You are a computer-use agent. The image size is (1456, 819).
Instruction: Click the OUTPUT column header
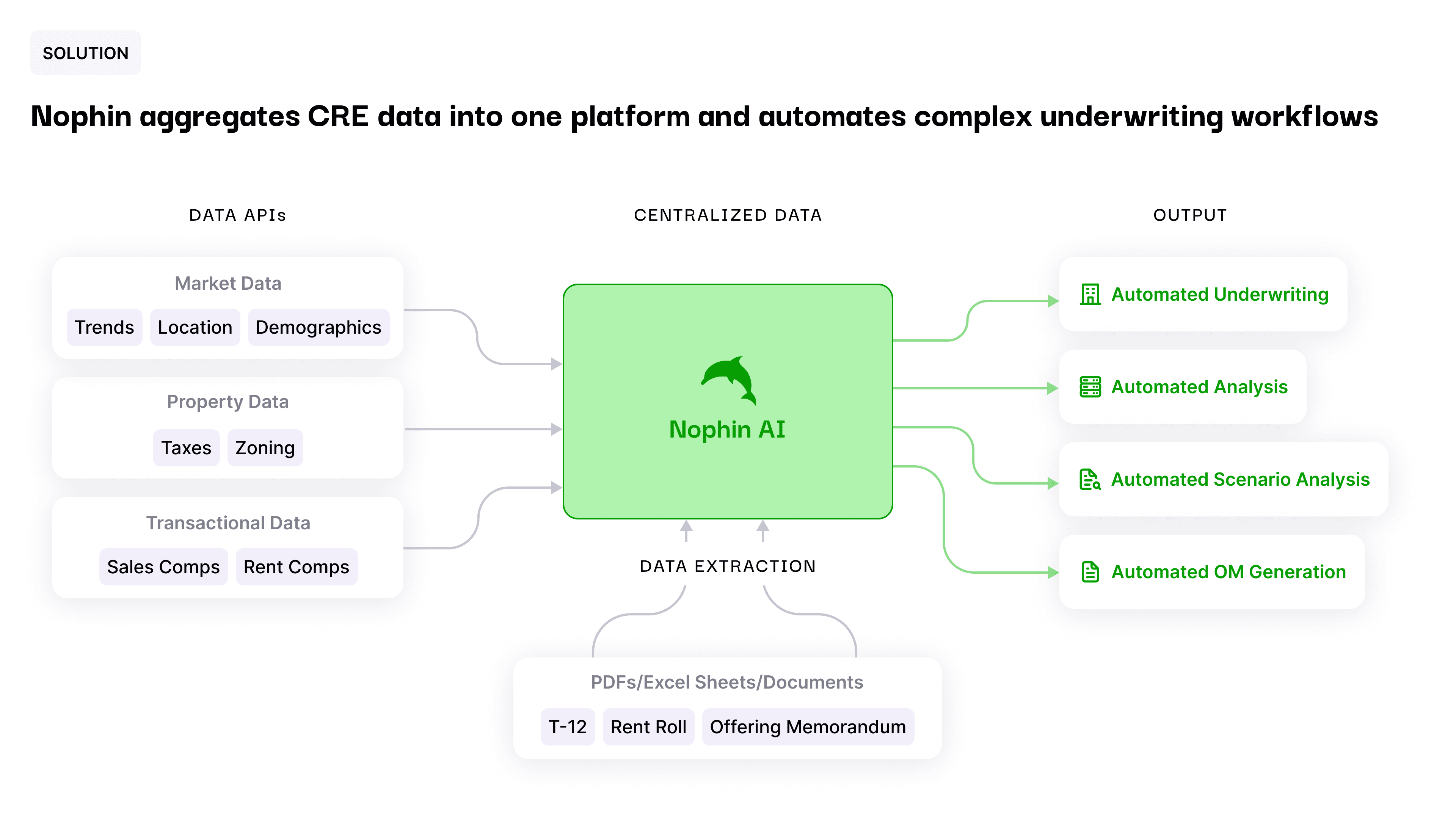click(x=1190, y=215)
